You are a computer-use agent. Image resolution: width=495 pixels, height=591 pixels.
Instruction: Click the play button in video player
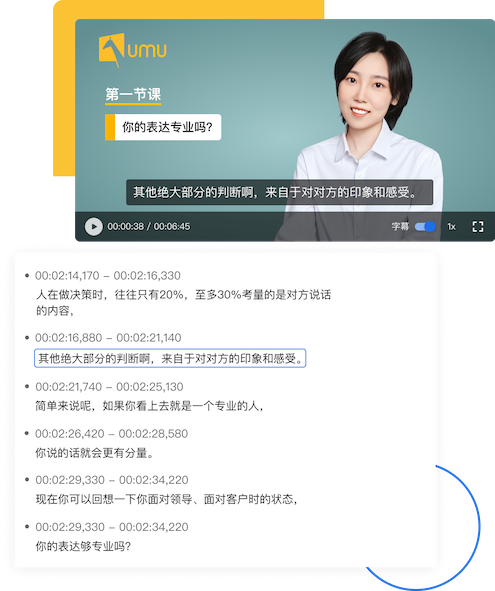[x=93, y=227]
